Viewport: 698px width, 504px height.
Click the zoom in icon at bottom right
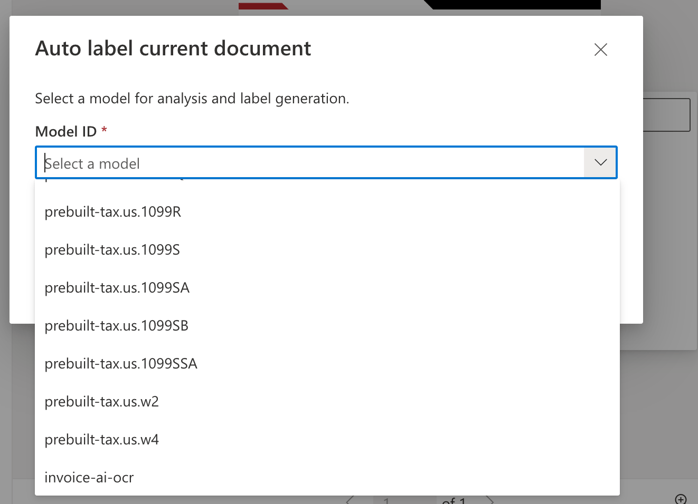click(x=681, y=499)
